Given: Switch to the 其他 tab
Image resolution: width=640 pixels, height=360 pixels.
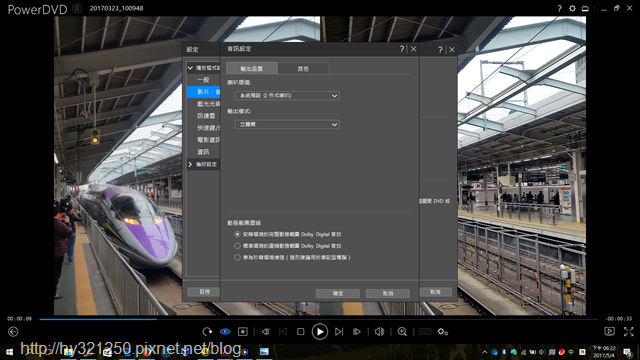Looking at the screenshot, I should pos(303,69).
